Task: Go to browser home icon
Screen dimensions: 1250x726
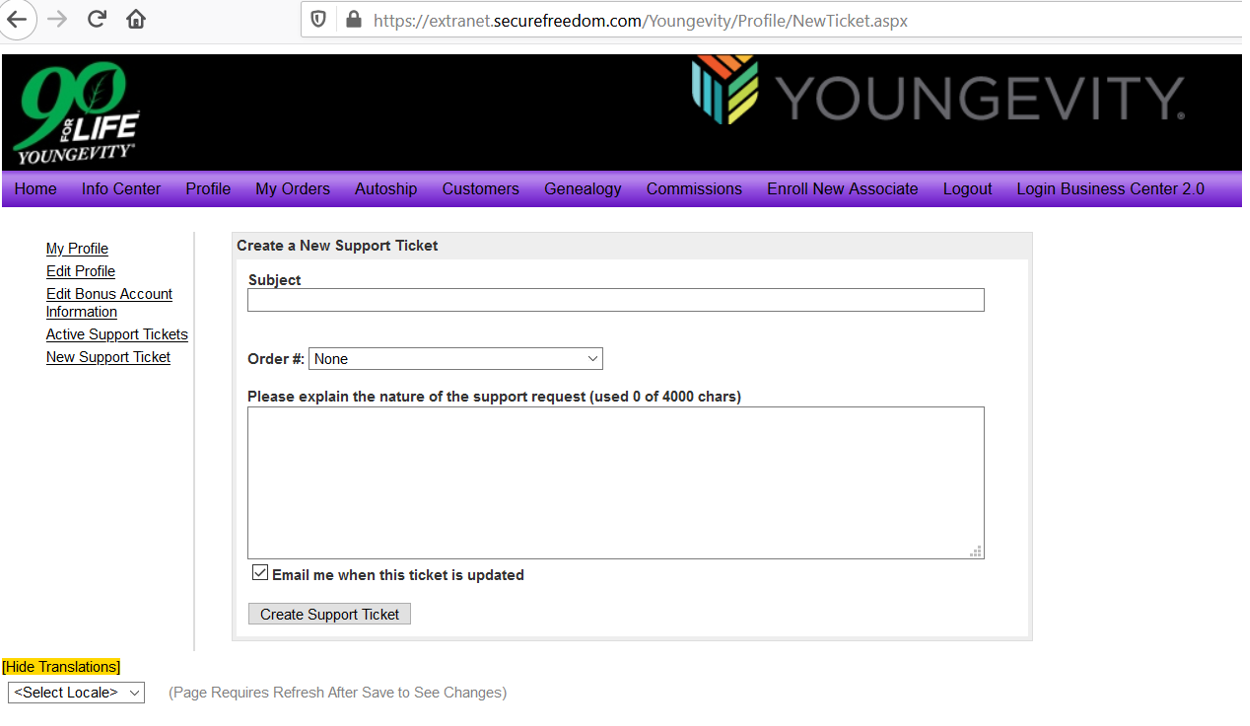Action: click(136, 20)
